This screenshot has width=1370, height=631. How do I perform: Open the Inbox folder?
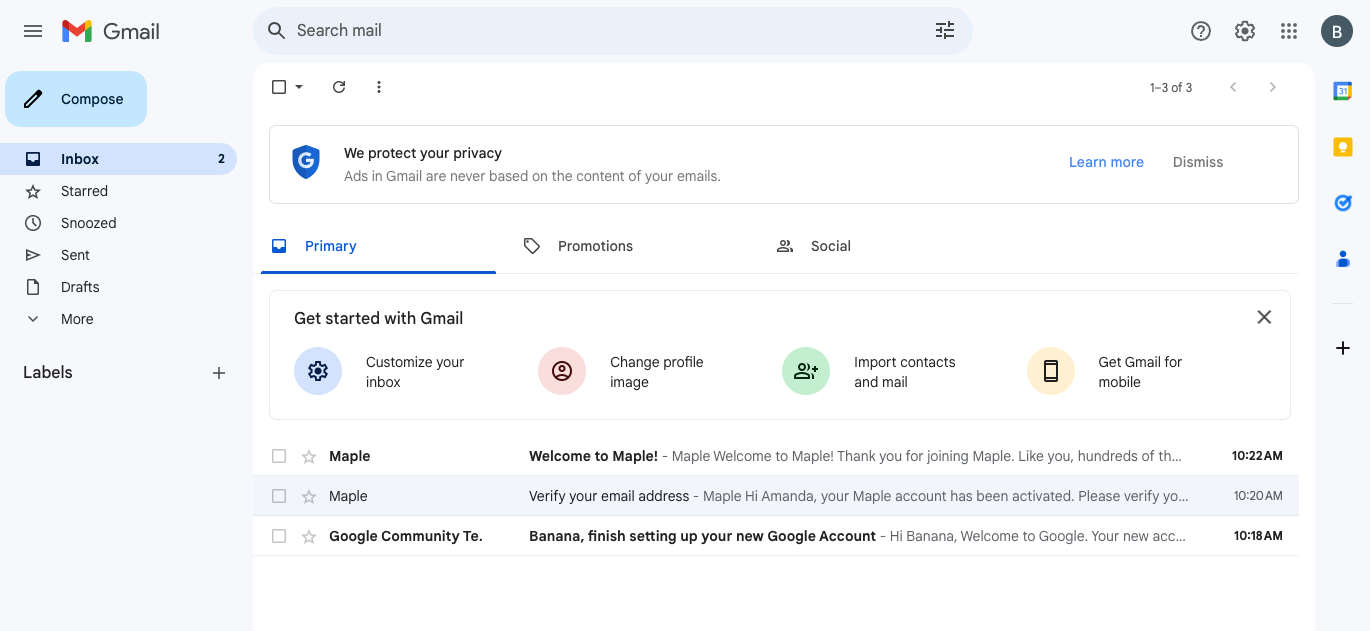click(118, 159)
